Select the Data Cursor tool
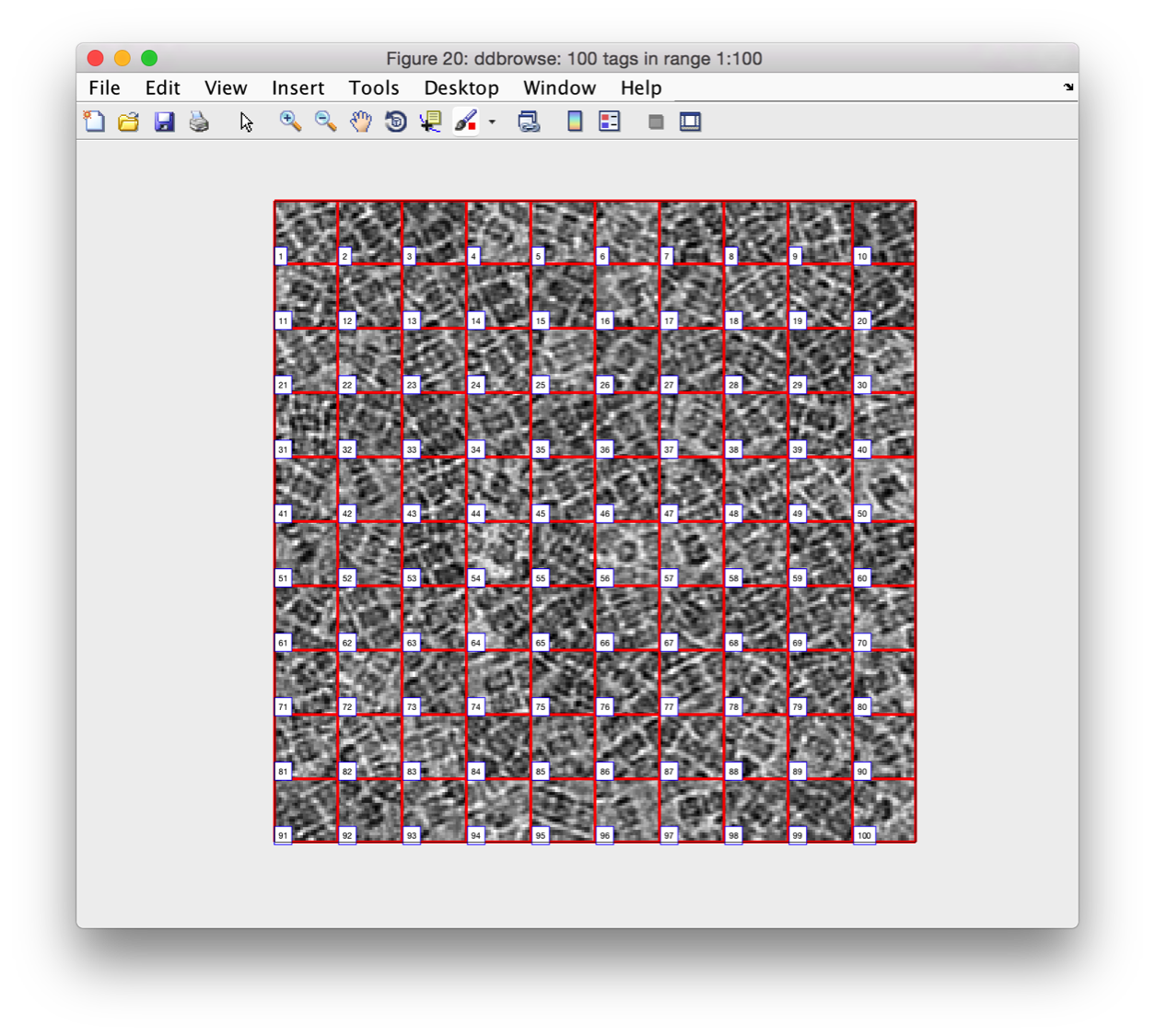Screen dimensions: 1155x1036 click(430, 122)
